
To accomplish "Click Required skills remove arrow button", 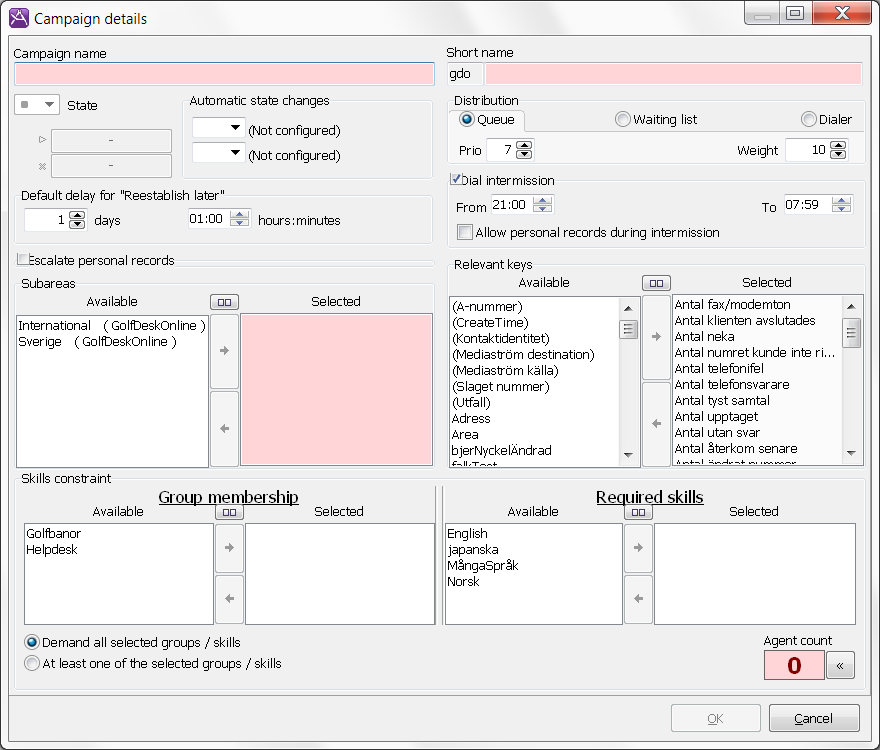I will point(638,599).
